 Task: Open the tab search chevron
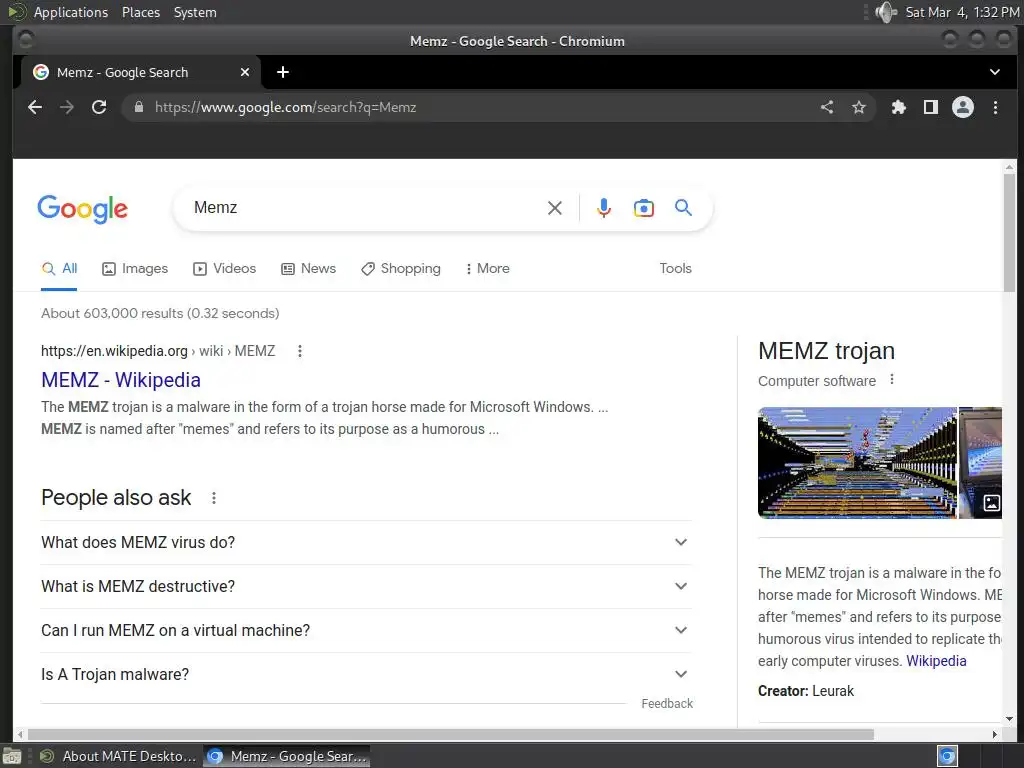tap(995, 72)
